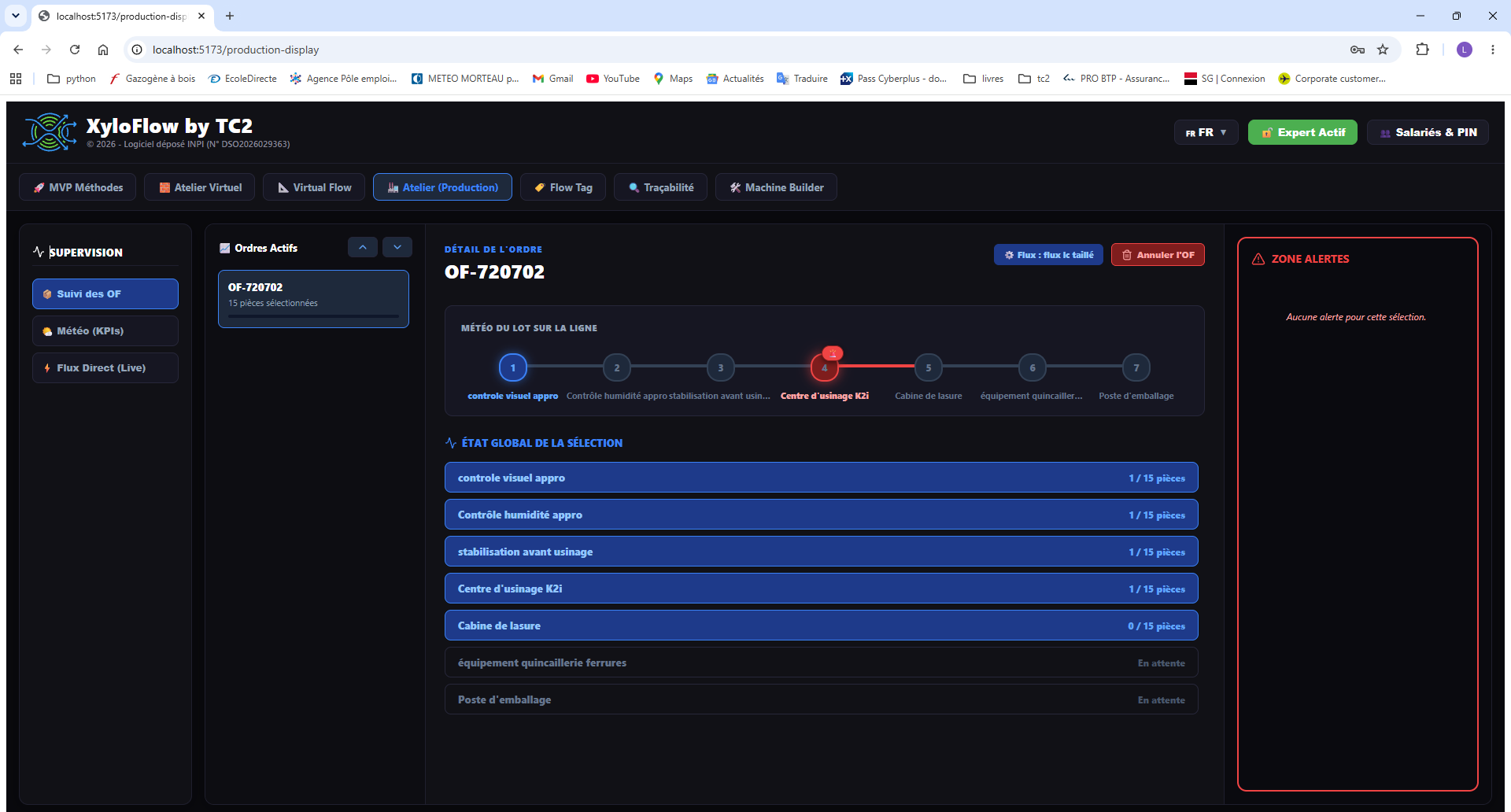
Task: Select the OF-720702 active order card
Action: [x=313, y=299]
